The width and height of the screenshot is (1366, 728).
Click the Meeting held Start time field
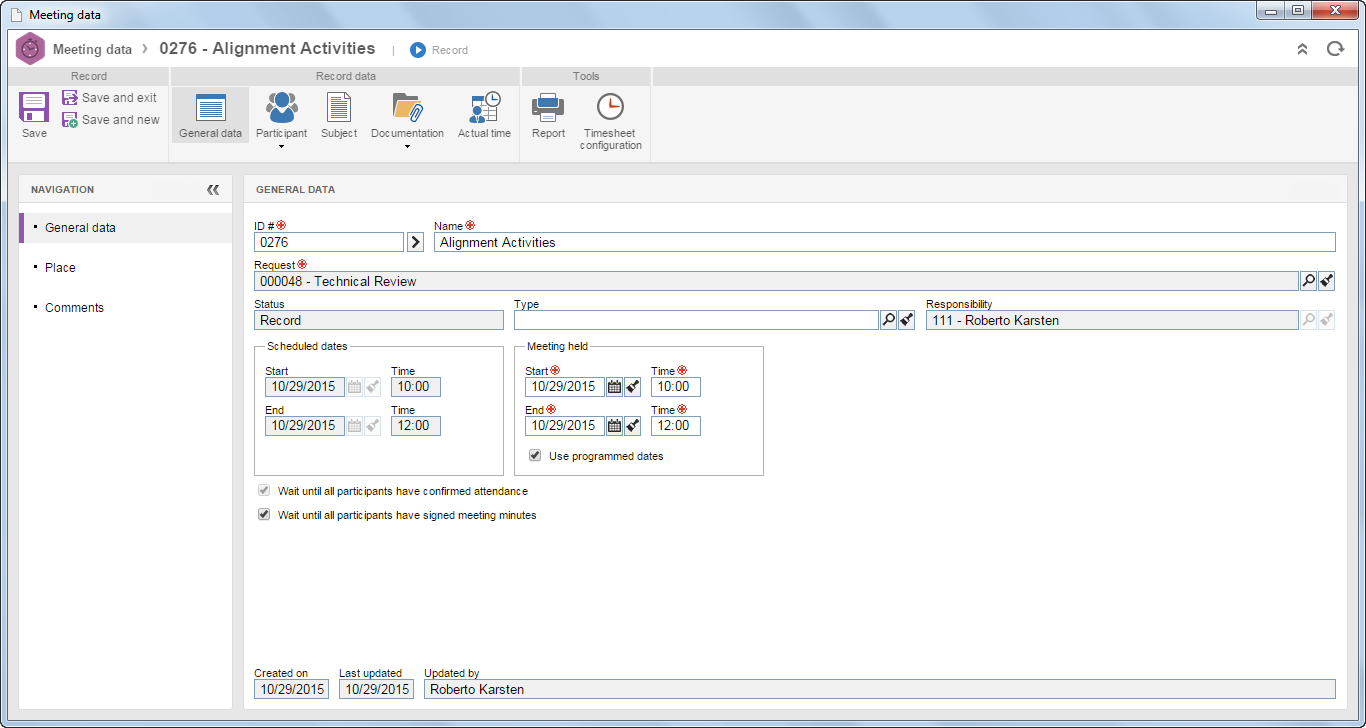676,387
